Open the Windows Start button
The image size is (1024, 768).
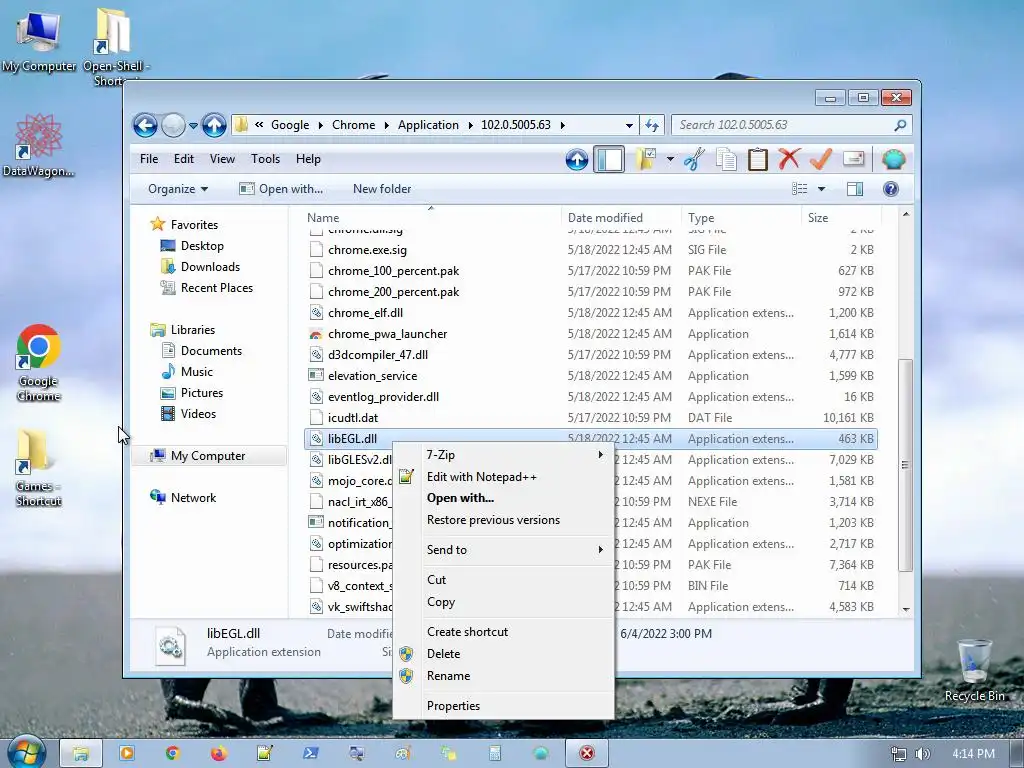(x=26, y=752)
